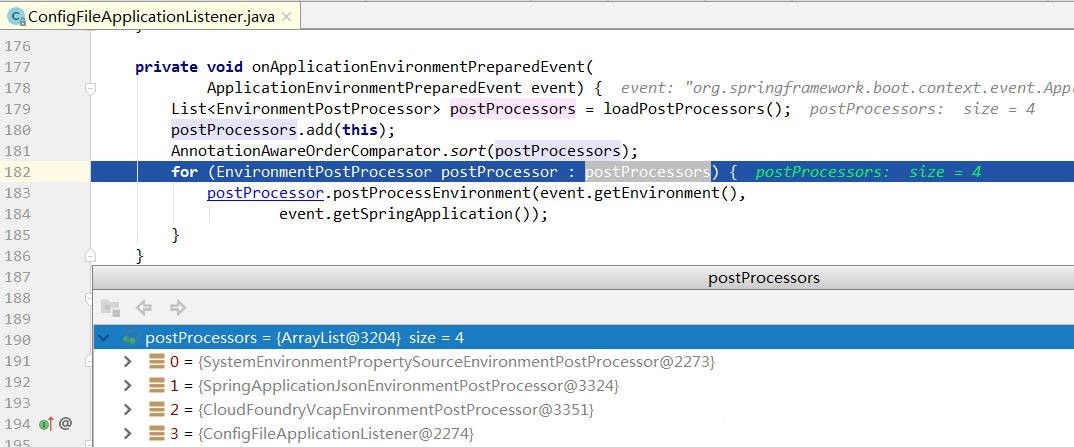
Task: Click the watch glasses icon beside postProcessors
Action: coord(129,338)
